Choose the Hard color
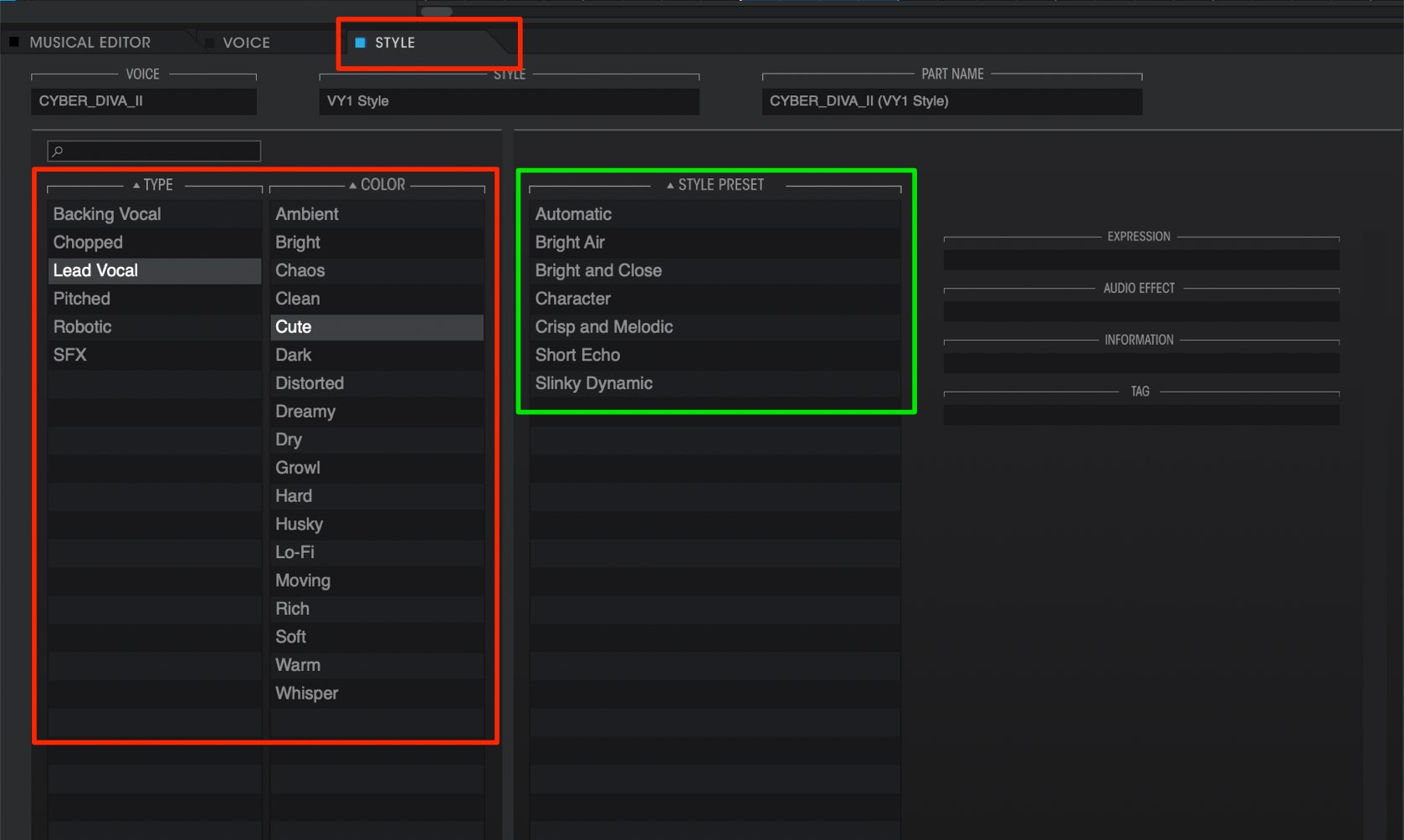This screenshot has height=840, width=1404. [x=377, y=496]
